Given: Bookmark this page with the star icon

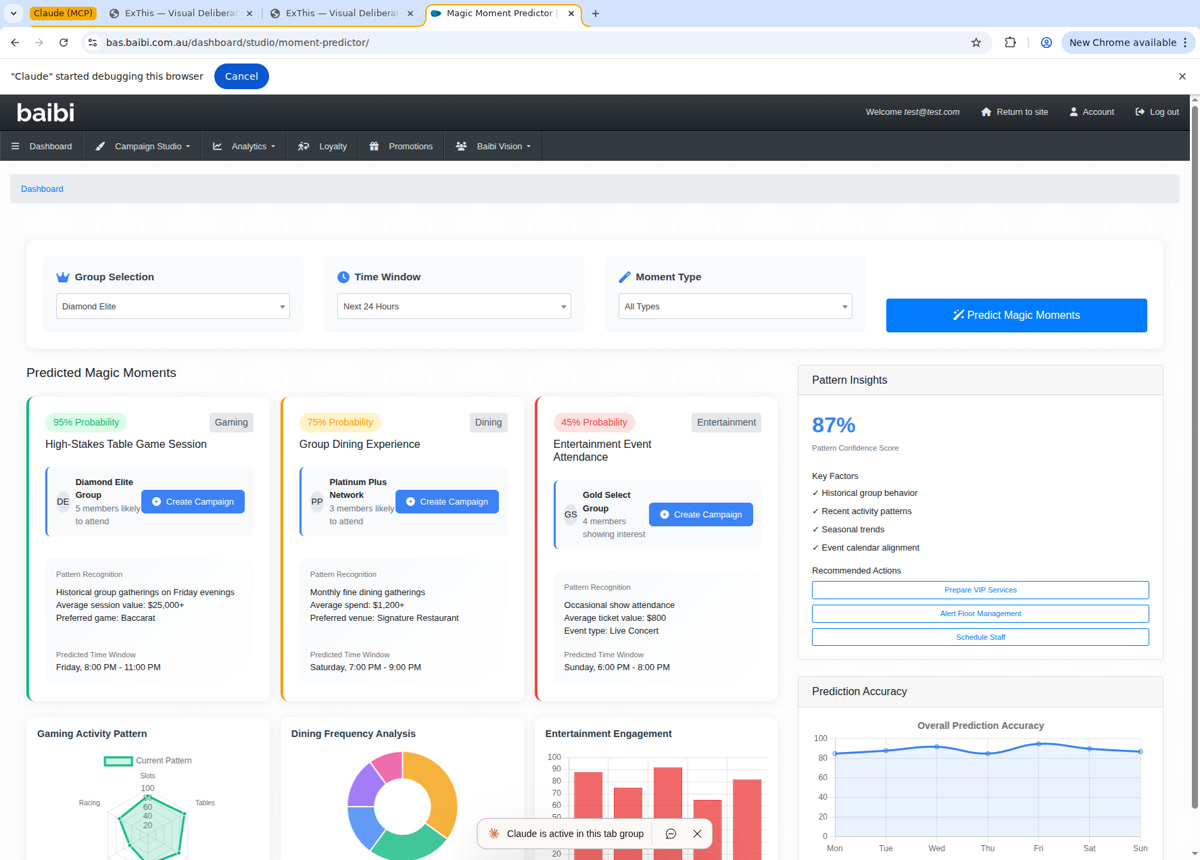Looking at the screenshot, I should click(x=976, y=43).
